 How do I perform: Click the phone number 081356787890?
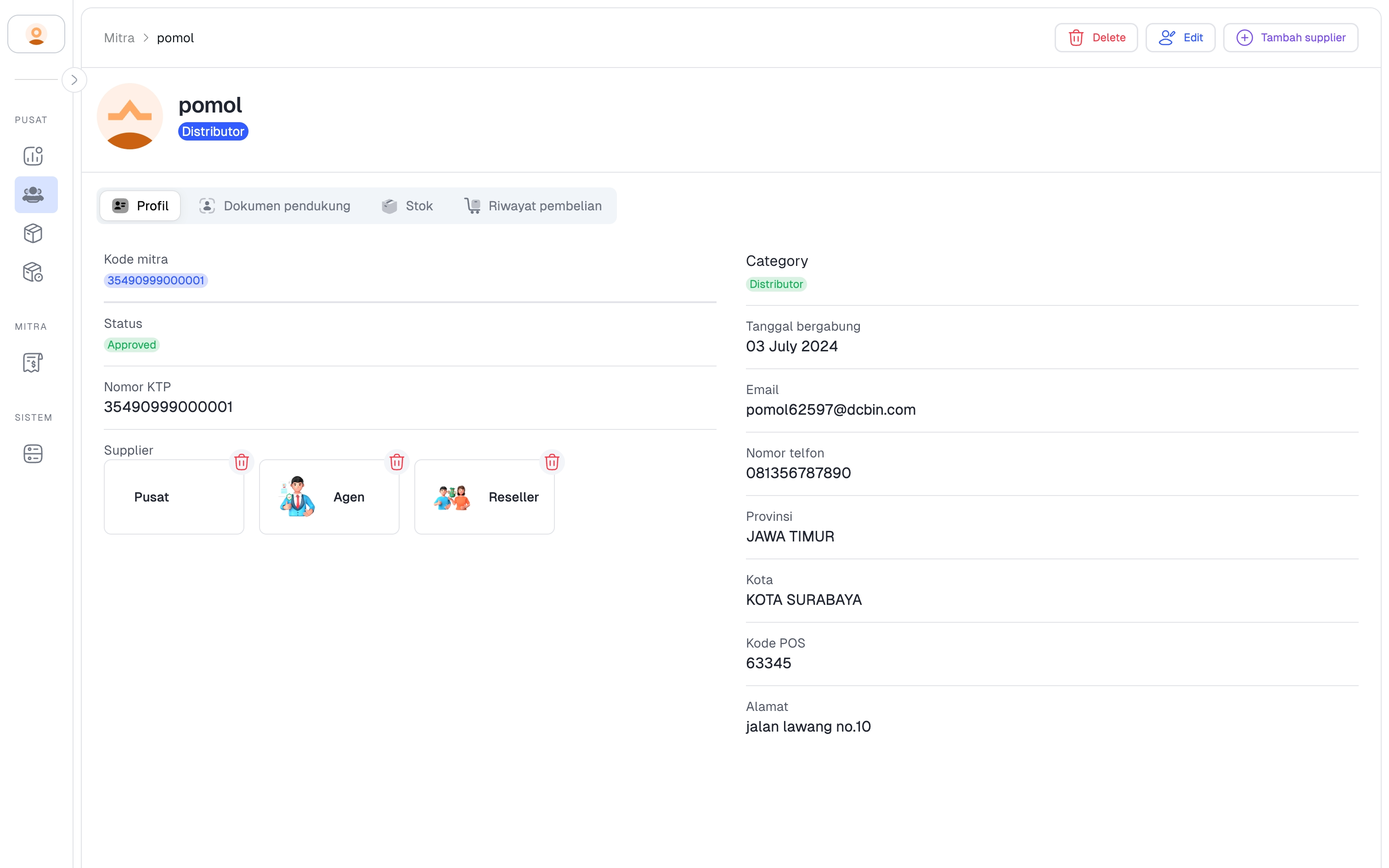(798, 473)
